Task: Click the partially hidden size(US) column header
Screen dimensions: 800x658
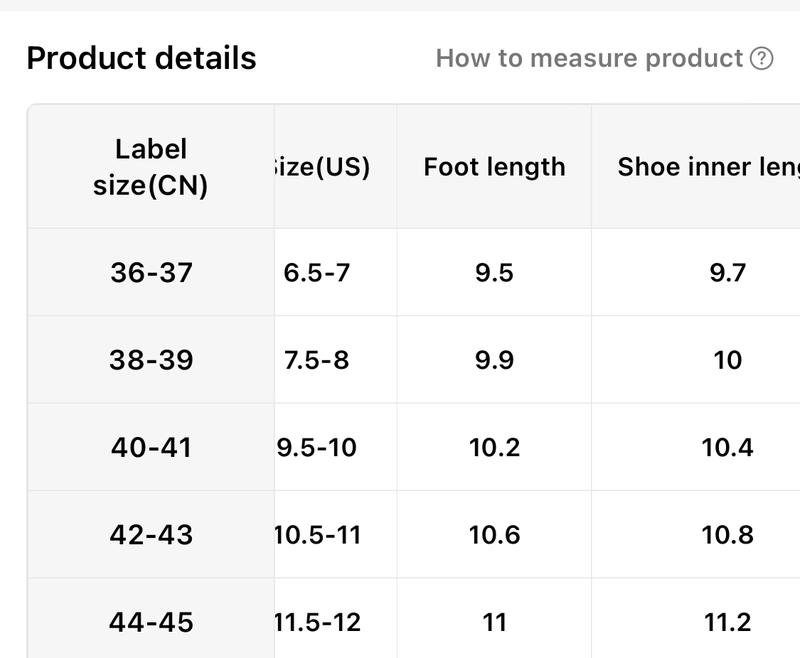Action: pos(322,167)
